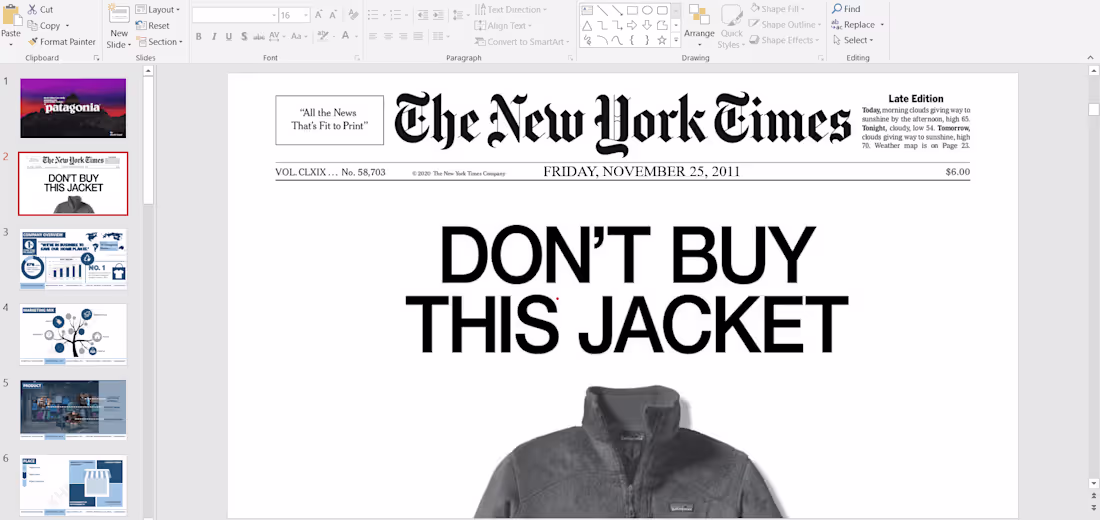Open Clipboard pane launcher
The image size is (1100, 520).
click(x=97, y=58)
